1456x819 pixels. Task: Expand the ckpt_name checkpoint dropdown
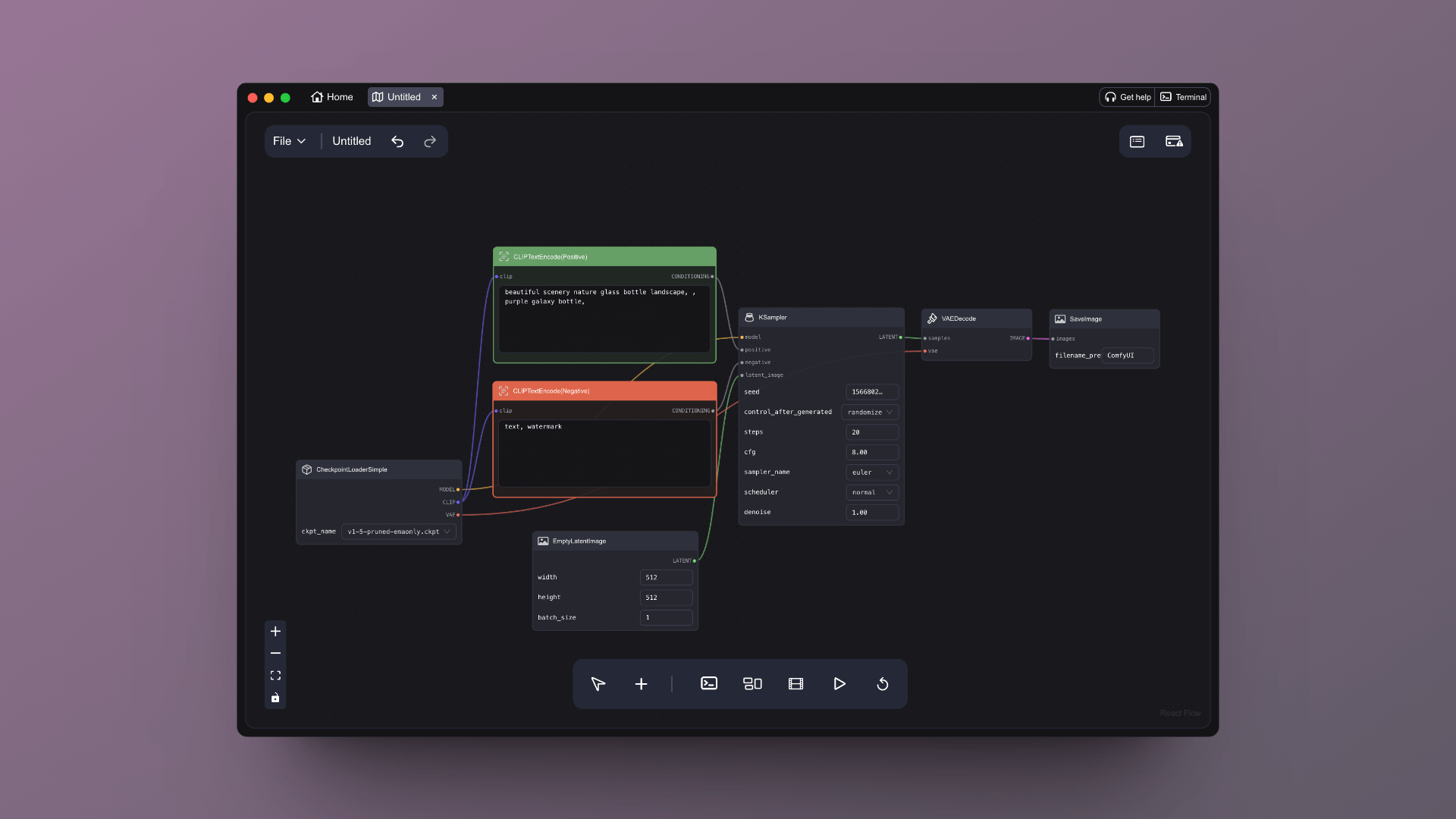pyautogui.click(x=399, y=532)
